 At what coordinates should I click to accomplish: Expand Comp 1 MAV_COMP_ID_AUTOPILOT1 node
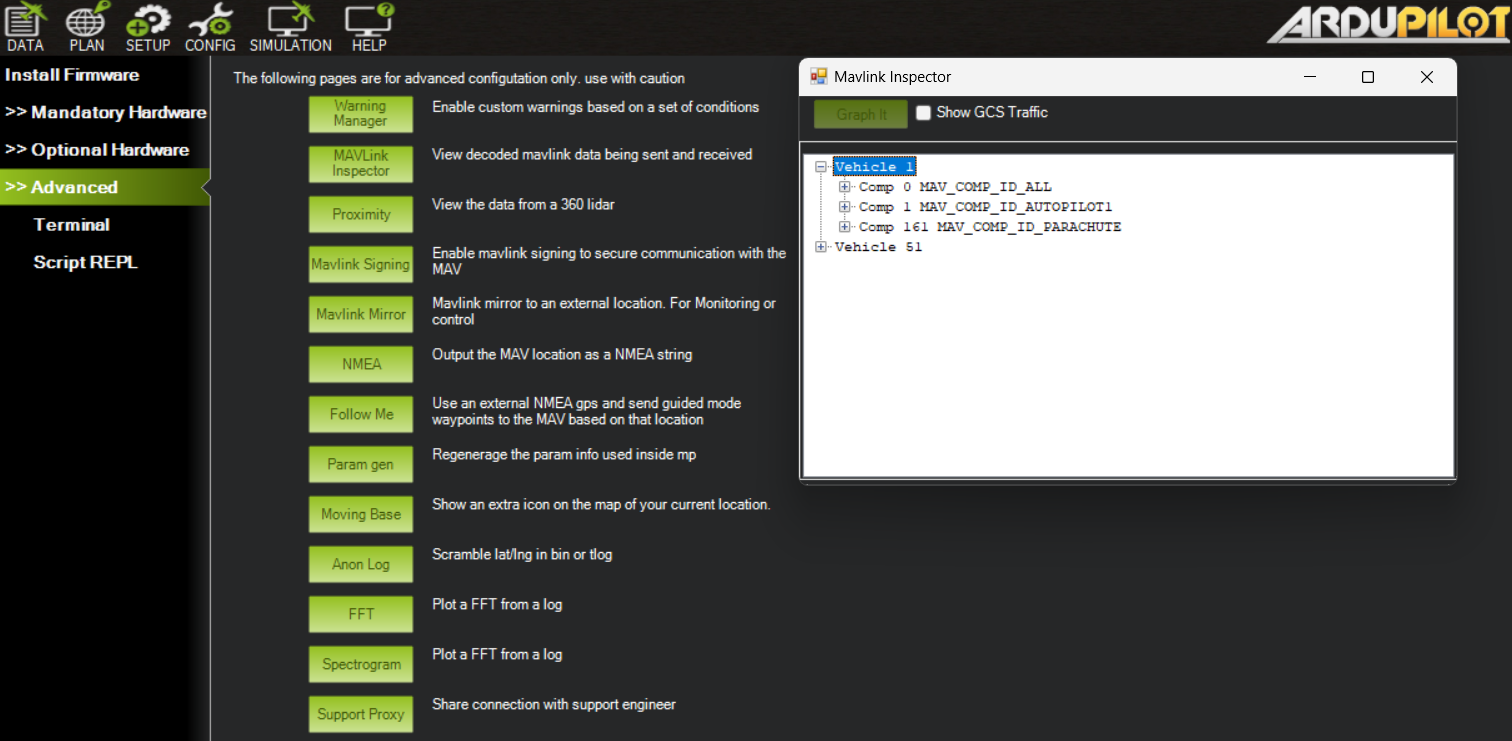tap(845, 207)
